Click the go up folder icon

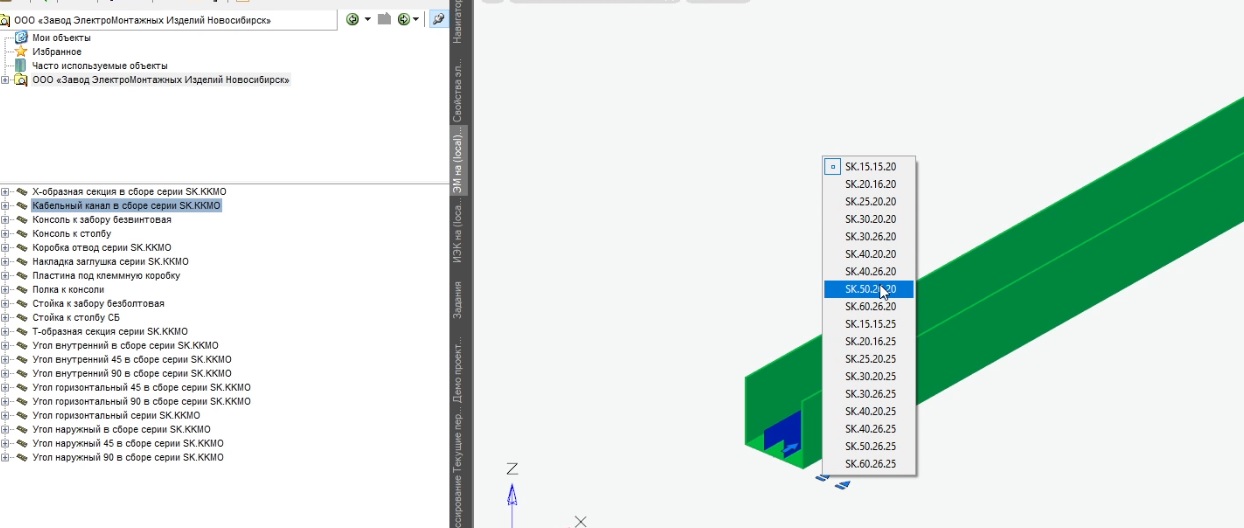(x=384, y=19)
